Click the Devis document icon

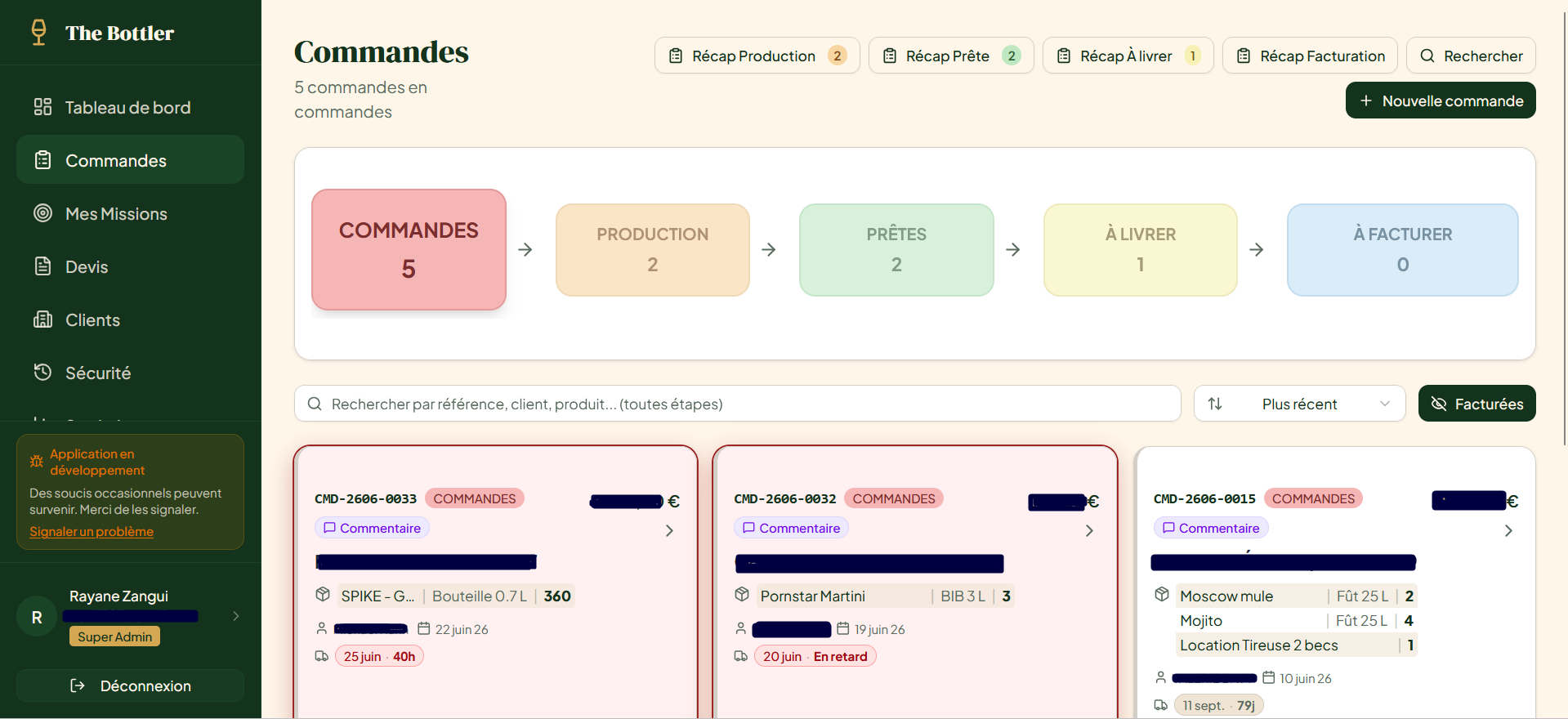[42, 266]
